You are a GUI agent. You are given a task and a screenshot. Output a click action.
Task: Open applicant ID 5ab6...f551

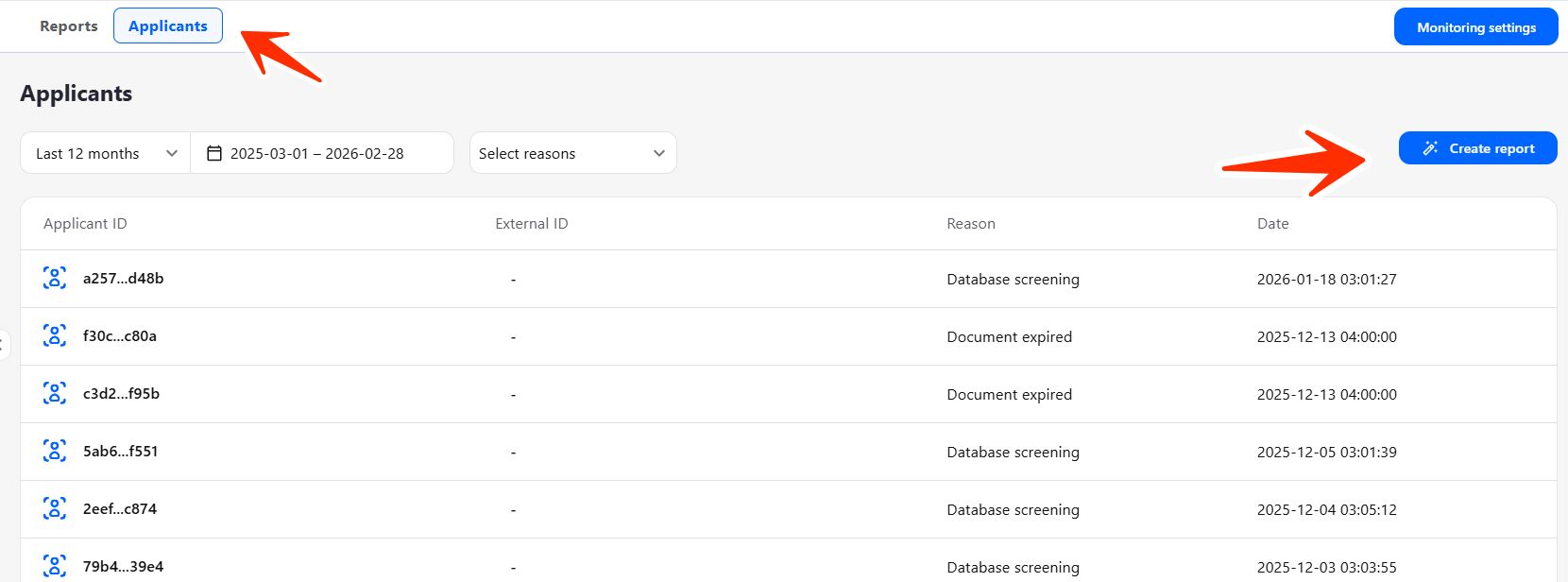point(120,452)
